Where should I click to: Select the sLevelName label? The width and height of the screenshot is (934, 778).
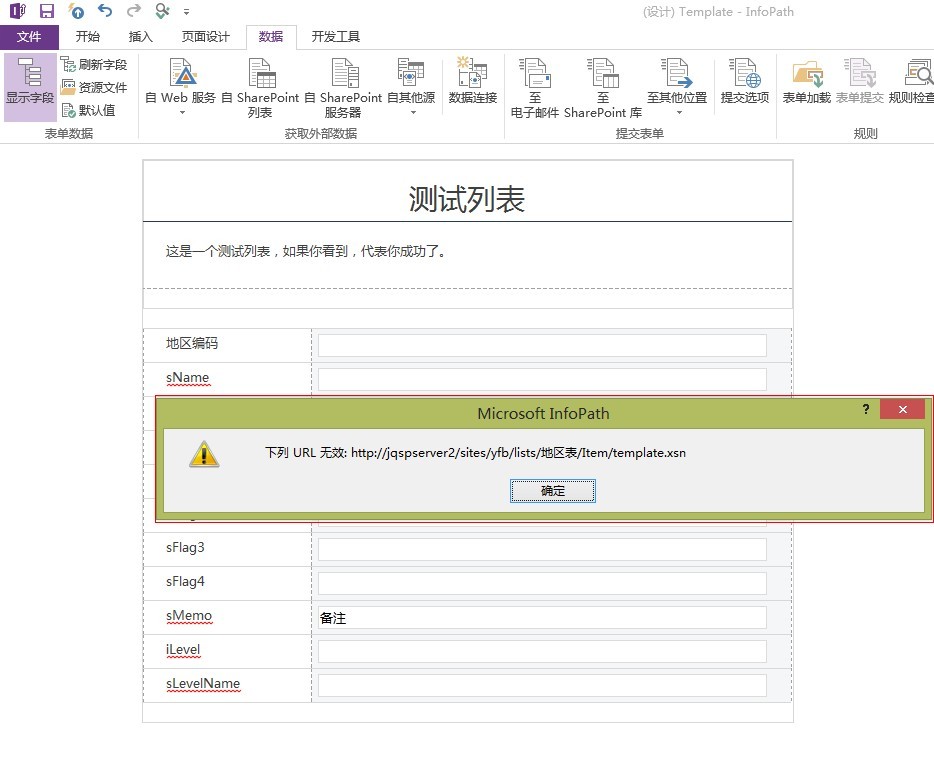click(x=203, y=683)
